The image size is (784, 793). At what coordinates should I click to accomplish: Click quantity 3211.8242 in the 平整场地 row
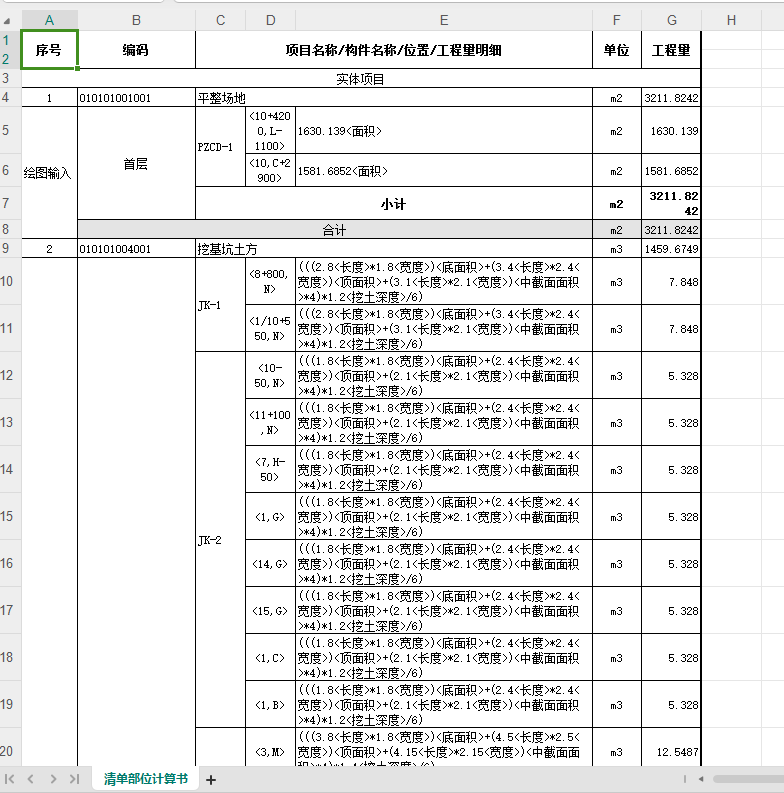[671, 98]
